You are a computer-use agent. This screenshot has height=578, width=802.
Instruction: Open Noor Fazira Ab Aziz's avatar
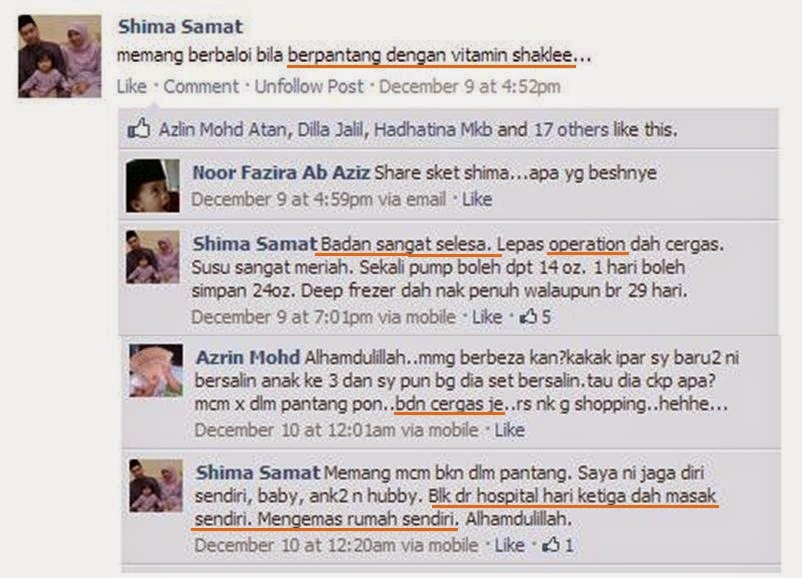click(x=152, y=186)
